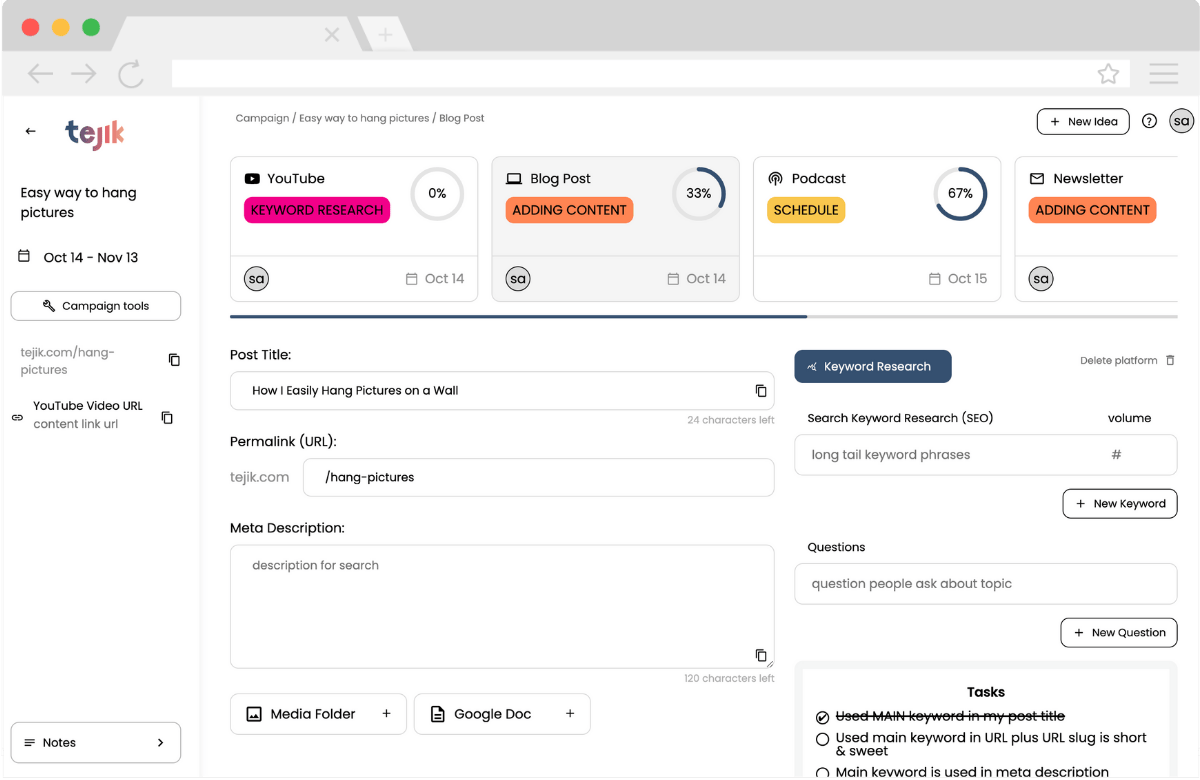Image resolution: width=1200 pixels, height=780 pixels.
Task: Uncheck the MAIN keyword in post title task
Action: click(x=823, y=717)
